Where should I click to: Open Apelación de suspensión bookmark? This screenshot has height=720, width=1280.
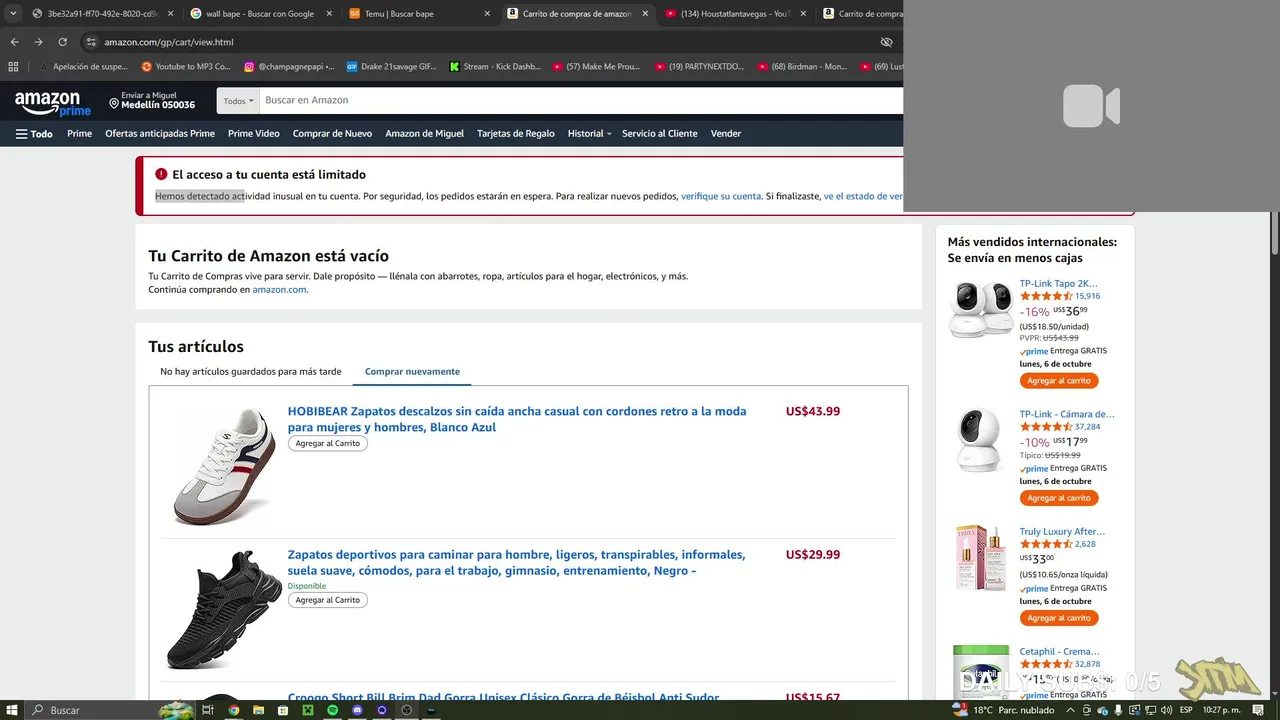pyautogui.click(x=84, y=66)
